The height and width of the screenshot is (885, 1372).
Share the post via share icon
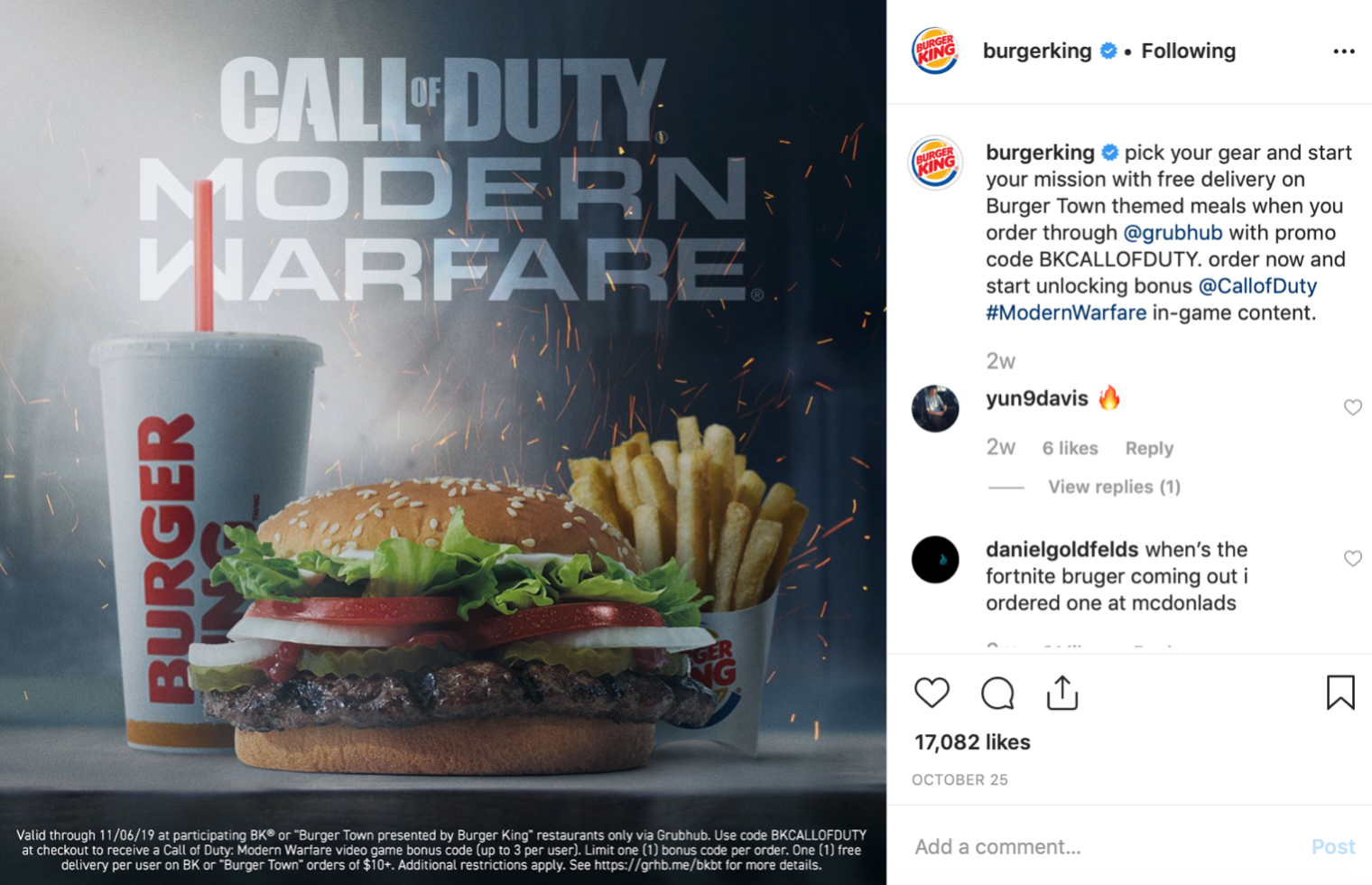pyautogui.click(x=1062, y=693)
